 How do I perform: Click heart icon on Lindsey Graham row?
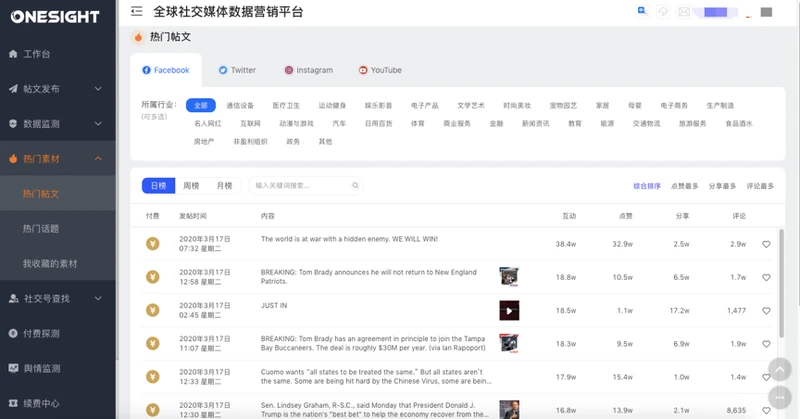(766, 410)
